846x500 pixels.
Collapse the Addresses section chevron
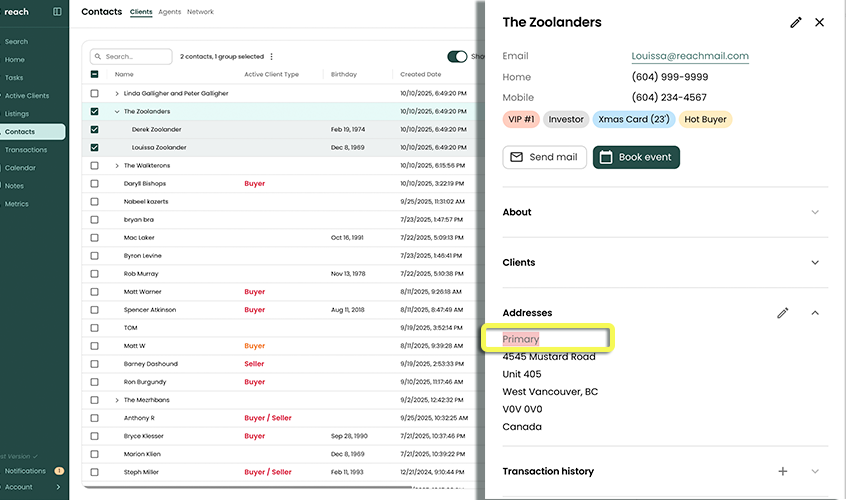[x=815, y=313]
